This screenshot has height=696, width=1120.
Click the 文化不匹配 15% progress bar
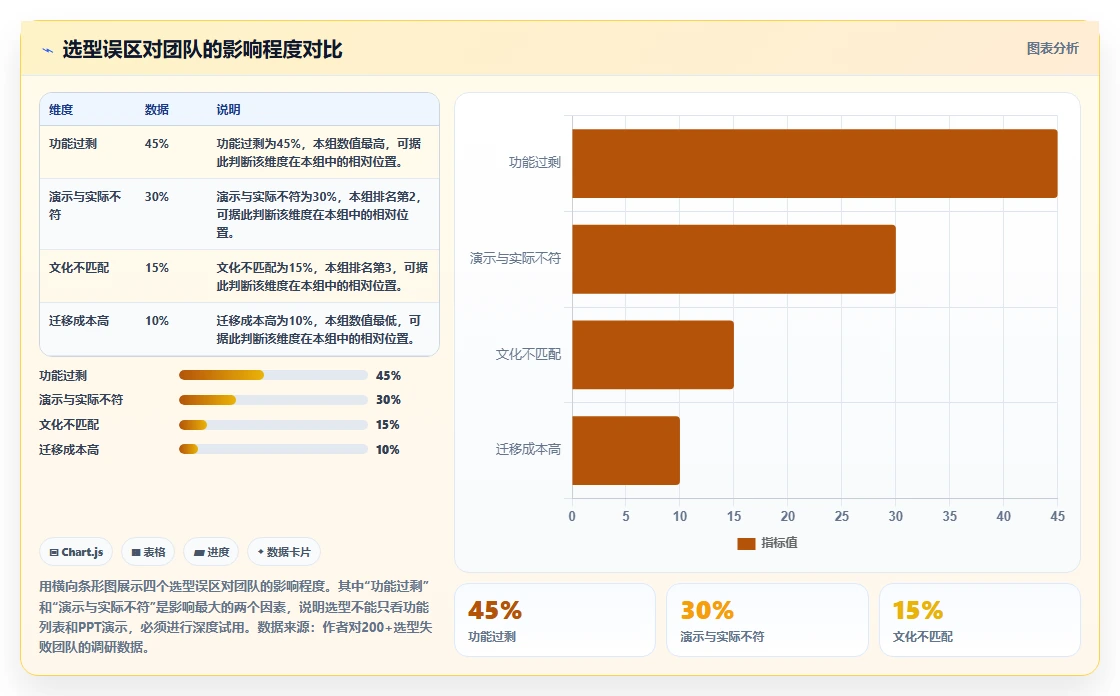273,425
